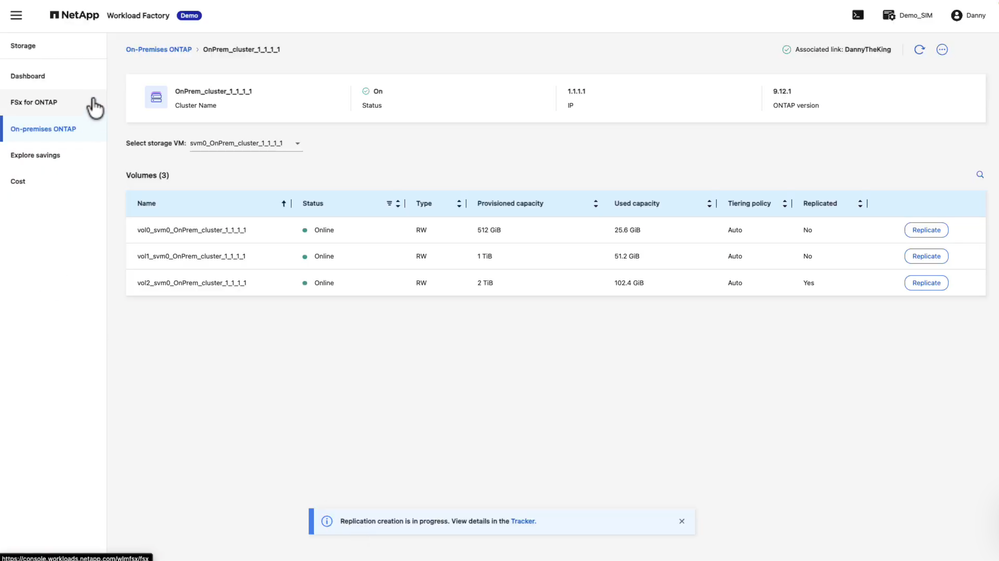Open the more options ellipsis menu
The image size is (999, 561).
tap(942, 50)
